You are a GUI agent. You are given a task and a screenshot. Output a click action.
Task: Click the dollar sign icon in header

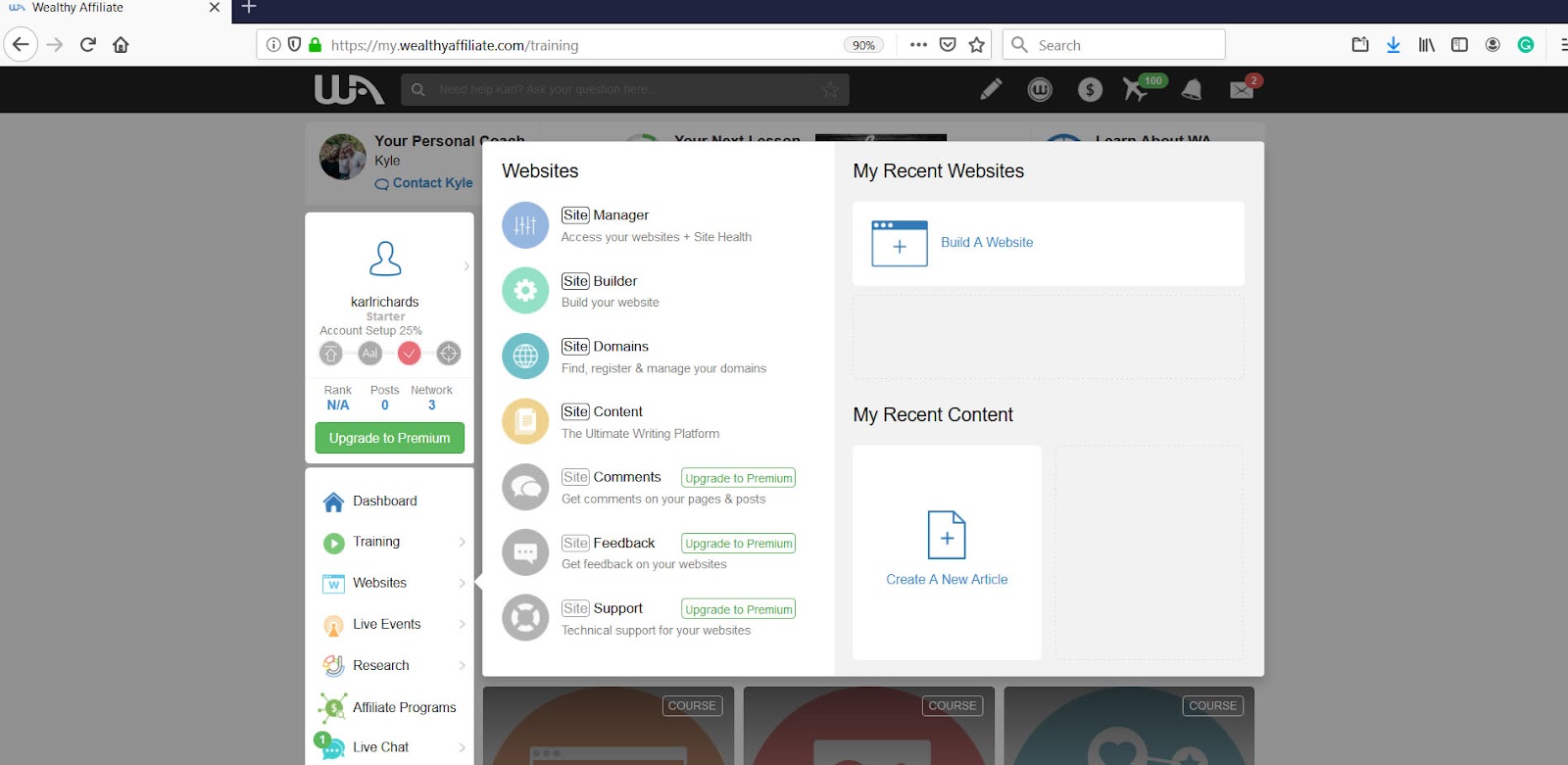[x=1090, y=90]
